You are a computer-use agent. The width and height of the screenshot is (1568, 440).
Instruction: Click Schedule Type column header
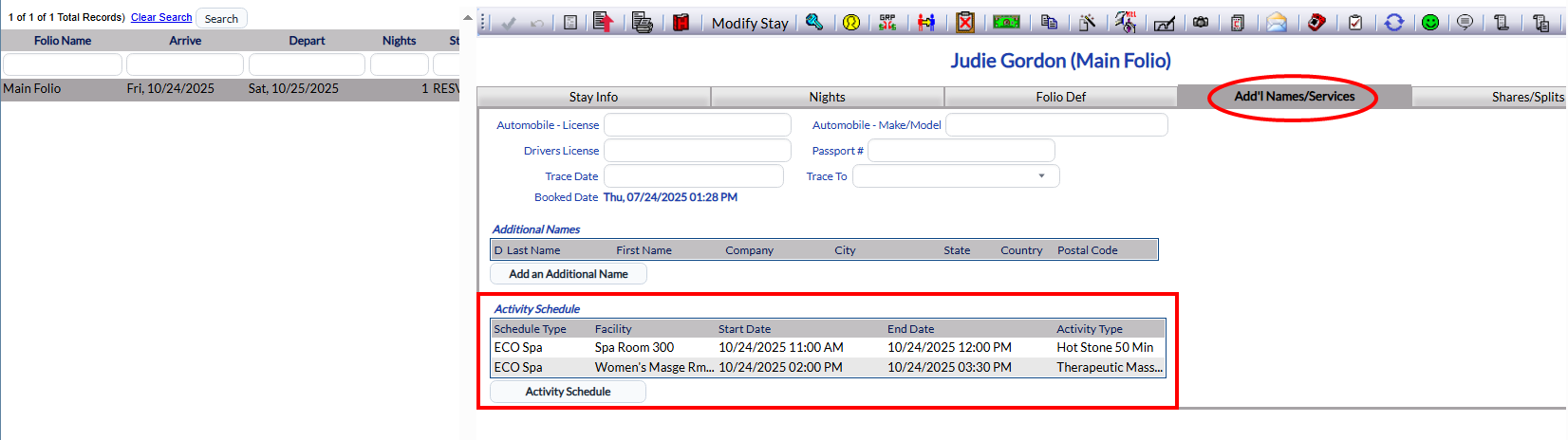click(530, 329)
